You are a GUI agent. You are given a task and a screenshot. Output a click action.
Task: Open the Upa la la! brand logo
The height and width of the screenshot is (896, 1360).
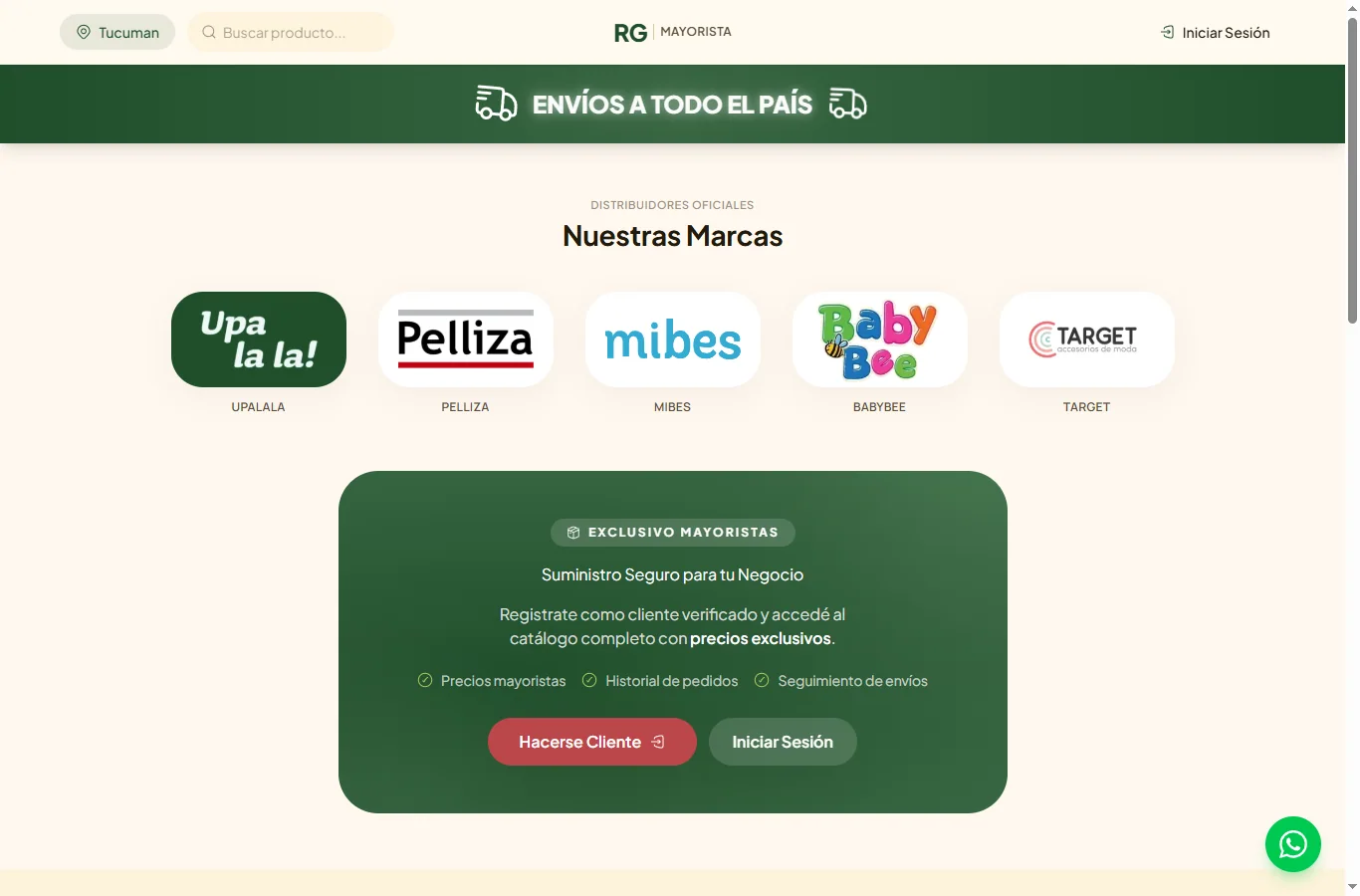(x=259, y=339)
